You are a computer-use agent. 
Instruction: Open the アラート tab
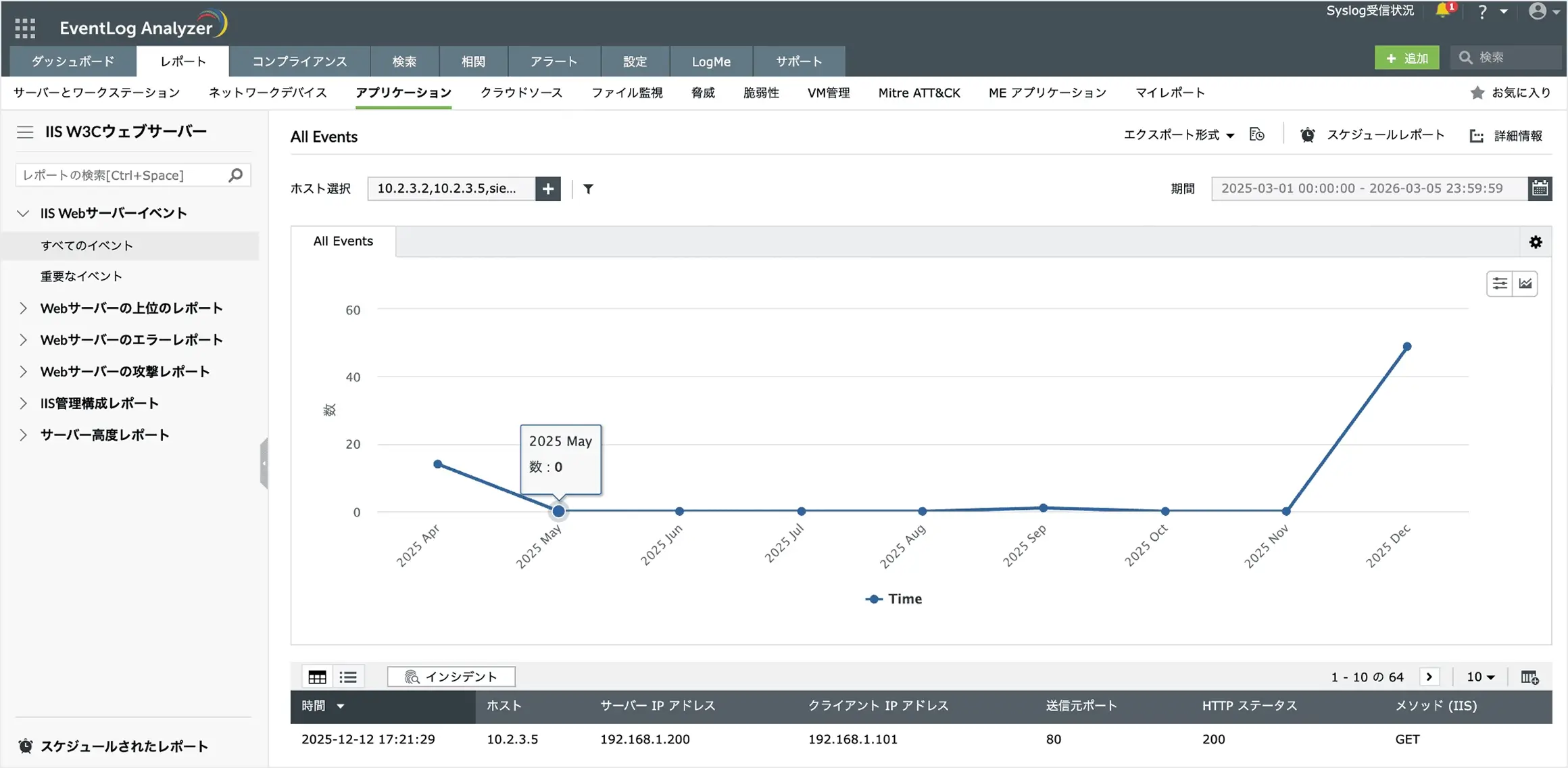click(554, 62)
